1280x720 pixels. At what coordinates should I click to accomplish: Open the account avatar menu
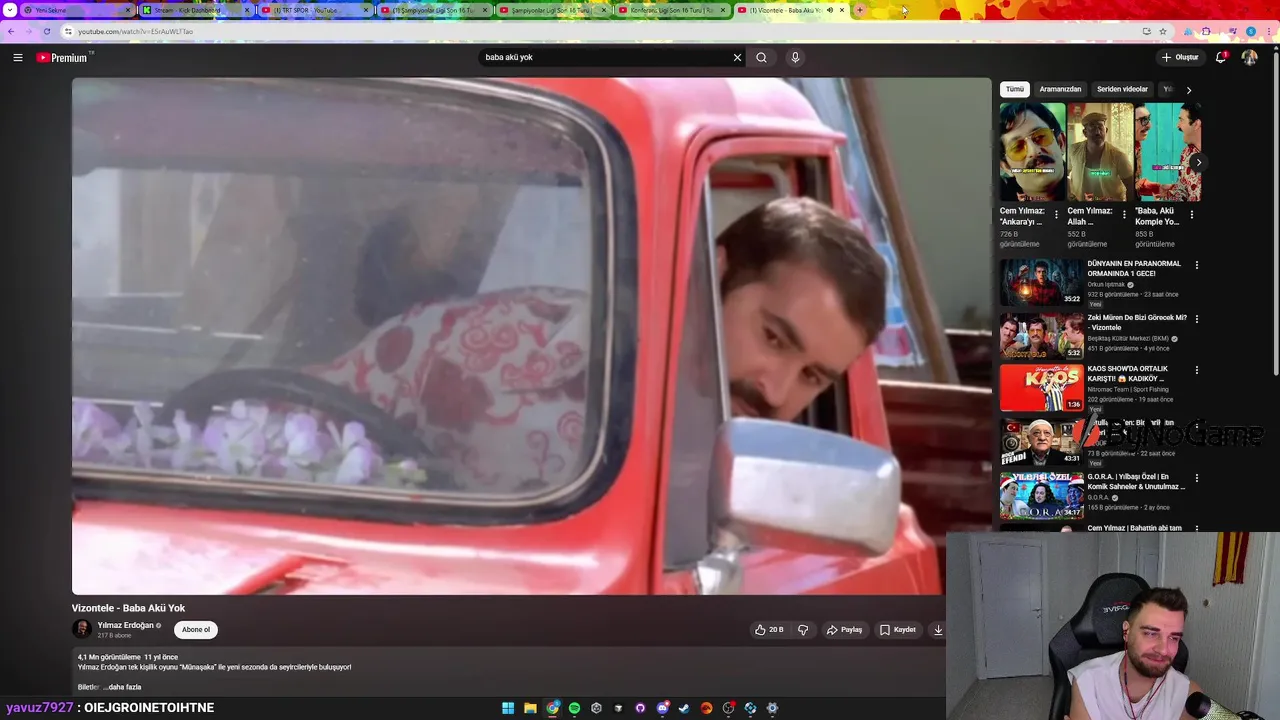coord(1249,57)
